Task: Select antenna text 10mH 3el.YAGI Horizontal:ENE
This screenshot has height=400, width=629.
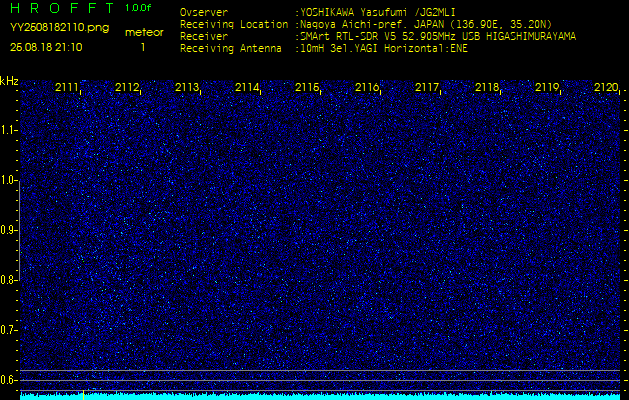Action: [x=384, y=49]
